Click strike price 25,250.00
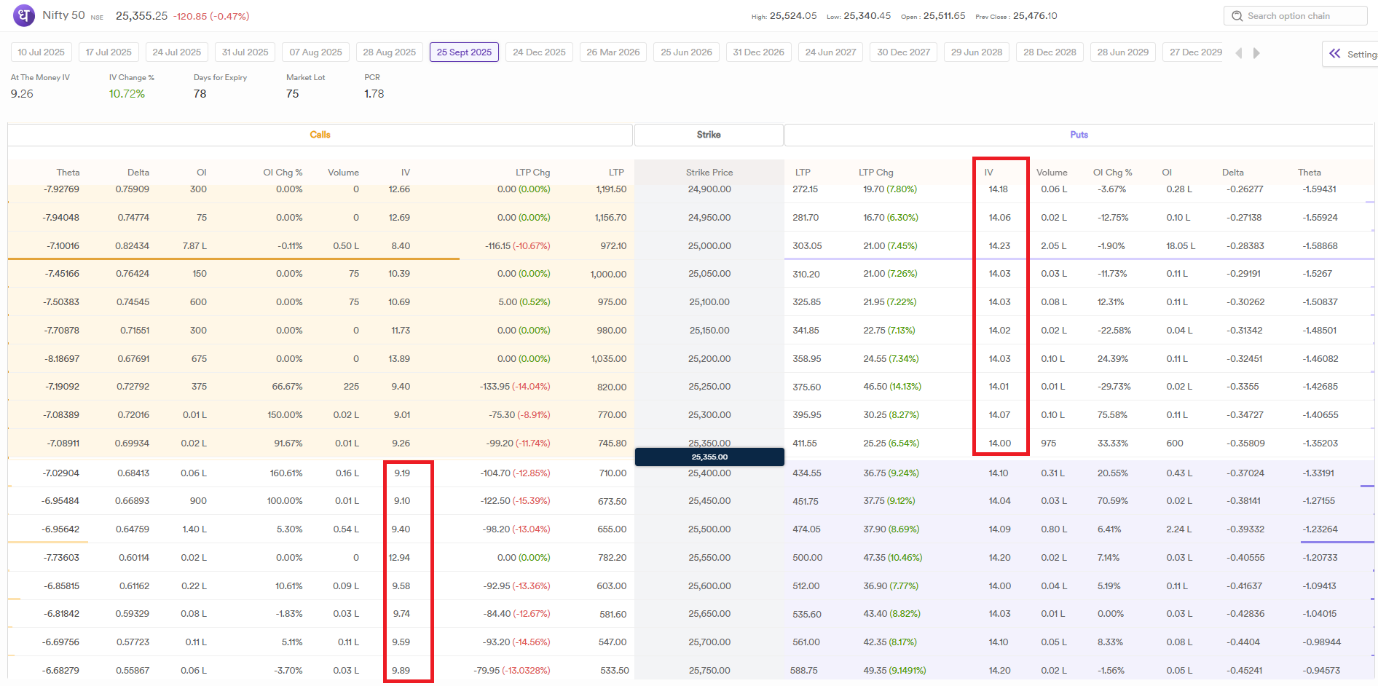The height and width of the screenshot is (686, 1378). coord(709,385)
